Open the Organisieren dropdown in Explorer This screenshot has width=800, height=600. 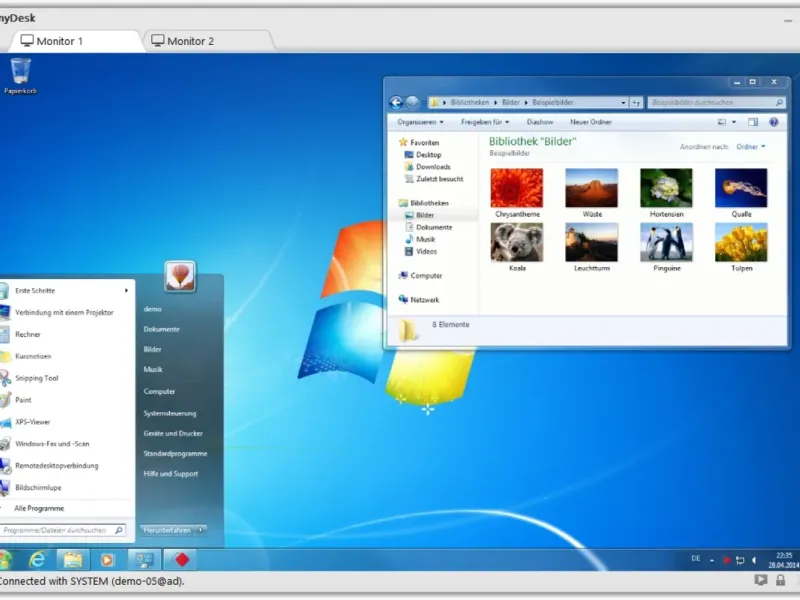(x=420, y=122)
